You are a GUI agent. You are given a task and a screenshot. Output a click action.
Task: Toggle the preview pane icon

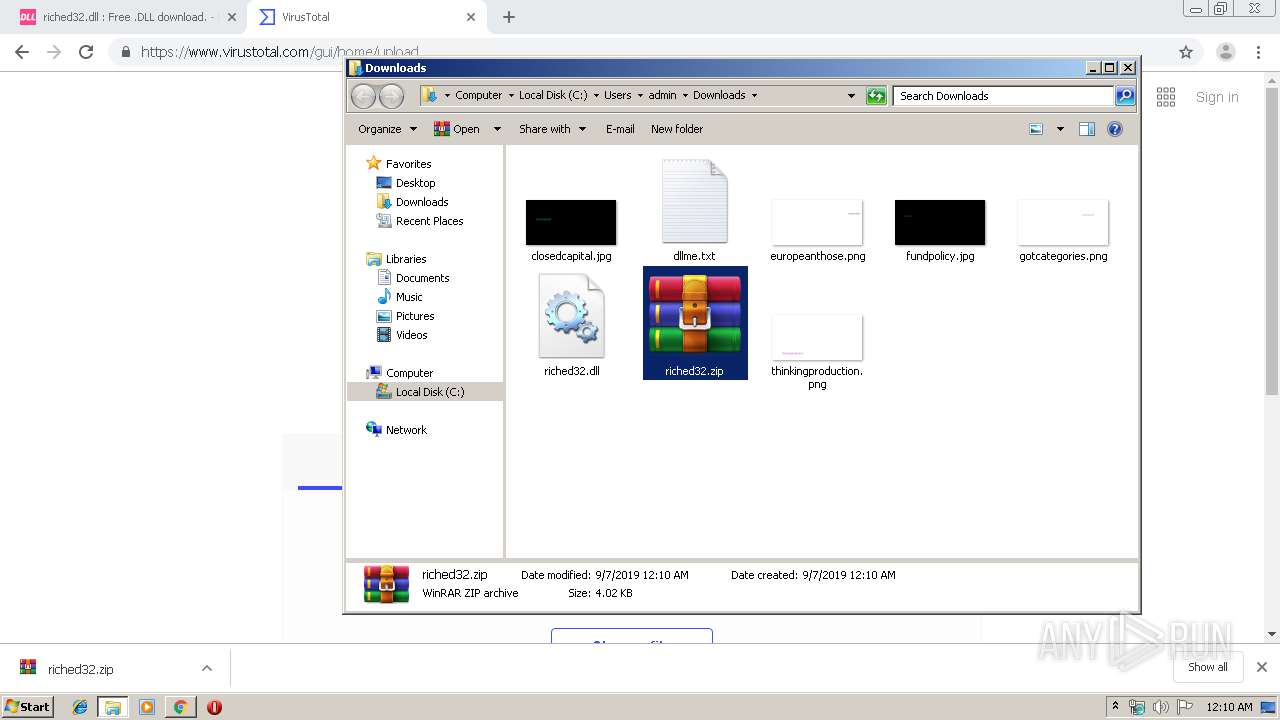(1087, 129)
